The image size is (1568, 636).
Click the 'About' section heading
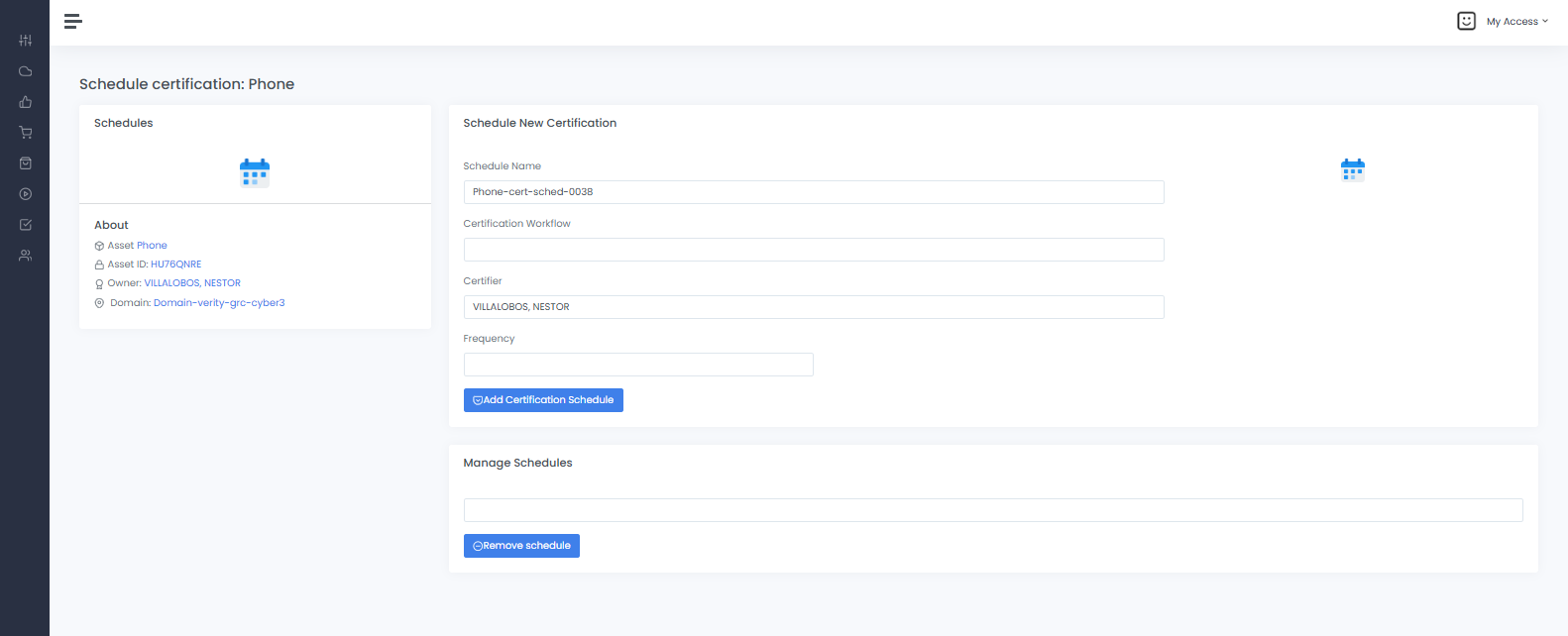pos(111,225)
